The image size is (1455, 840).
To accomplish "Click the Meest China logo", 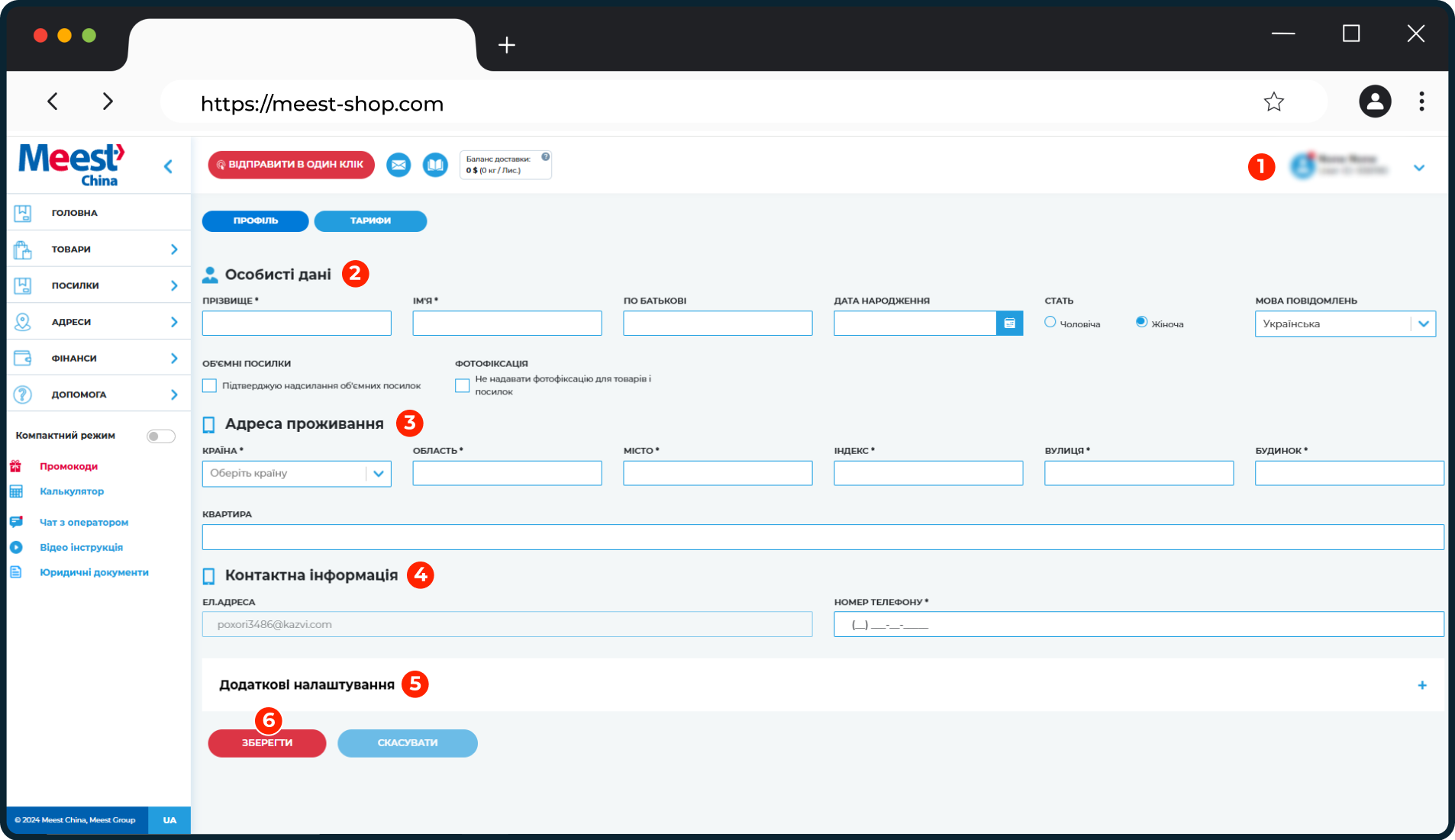I will (x=72, y=165).
